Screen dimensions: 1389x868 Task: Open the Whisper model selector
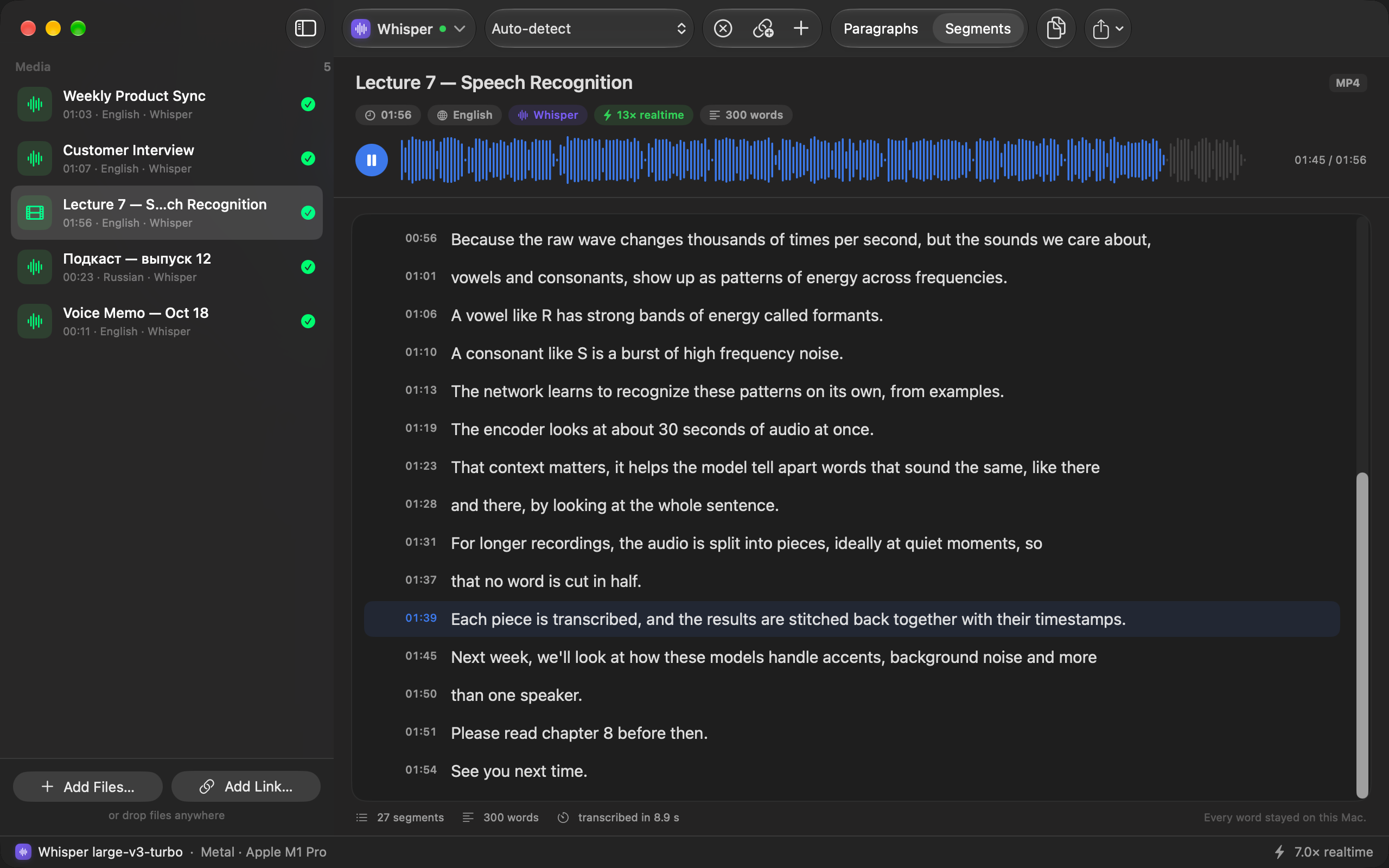click(409, 28)
